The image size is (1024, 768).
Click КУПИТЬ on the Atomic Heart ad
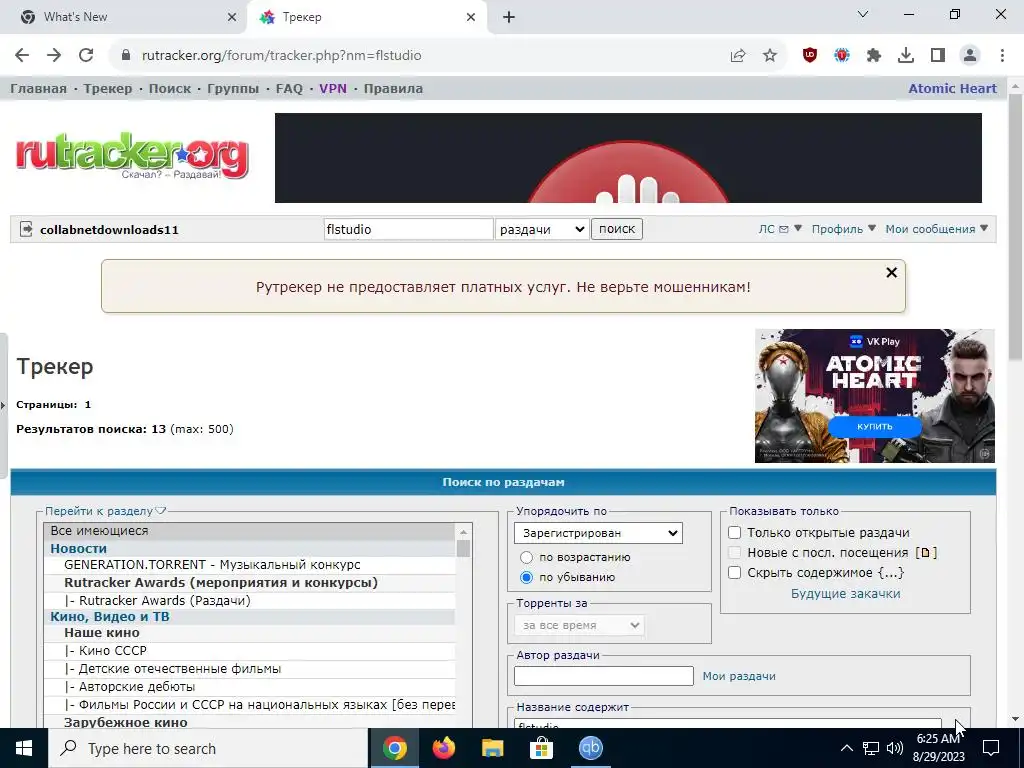[x=875, y=426]
